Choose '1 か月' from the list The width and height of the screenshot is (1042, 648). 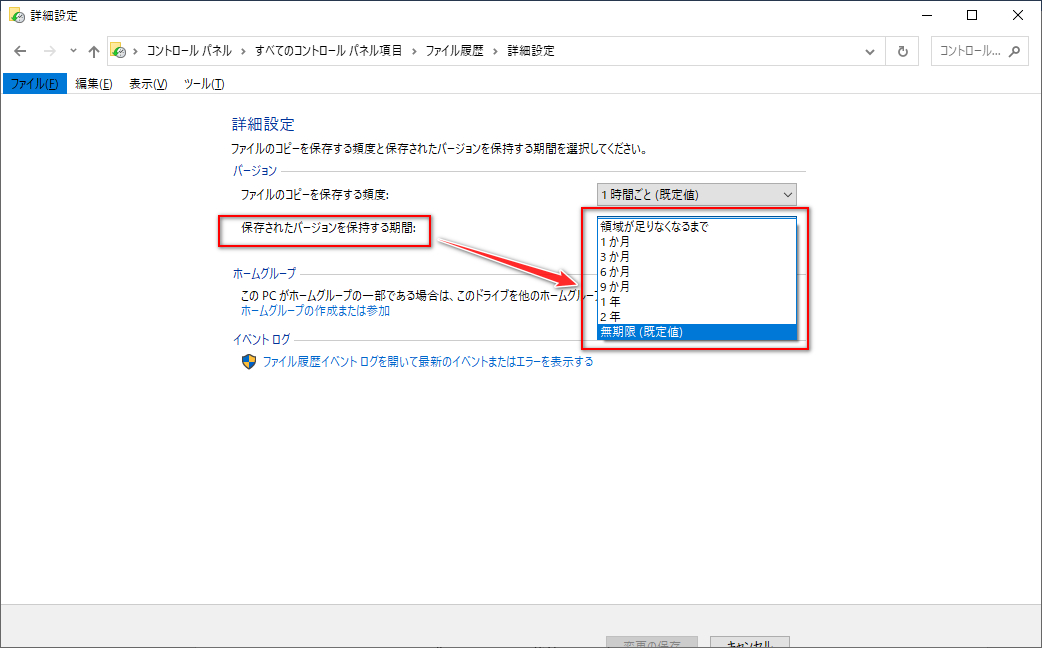(x=615, y=242)
